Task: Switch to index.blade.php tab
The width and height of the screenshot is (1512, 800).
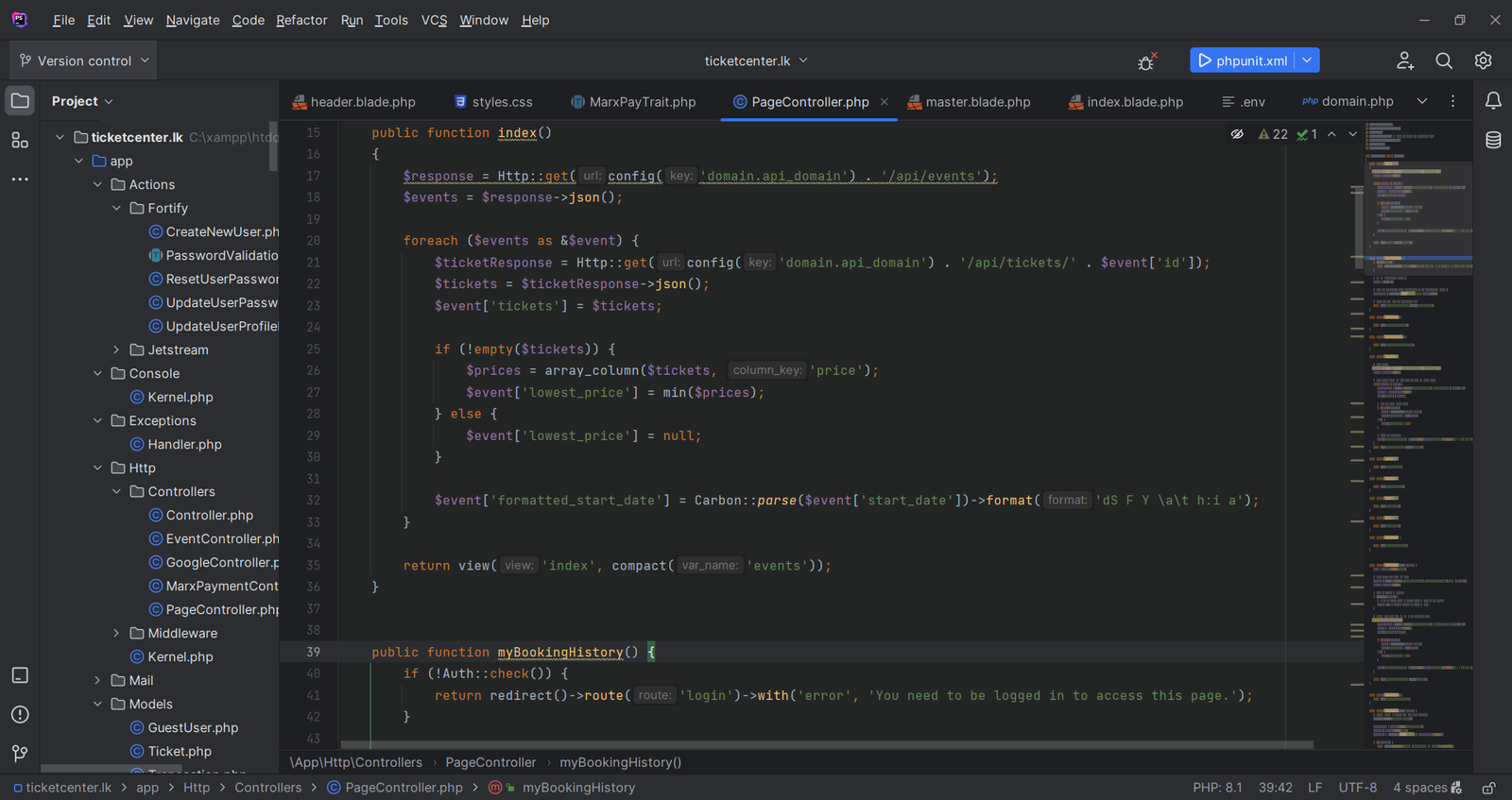Action: tap(1125, 102)
